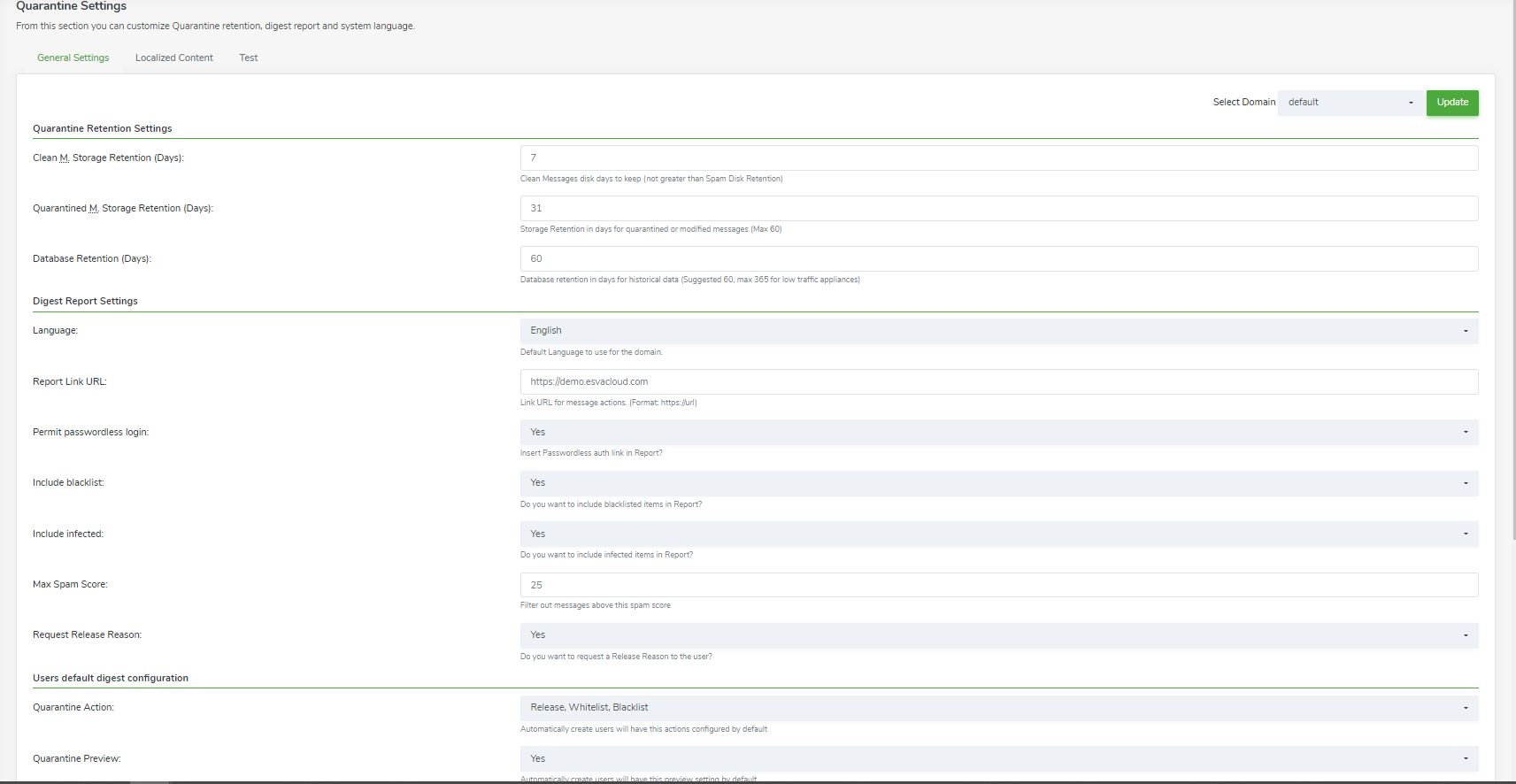Click the Include blacklist label
The image size is (1516, 784).
(x=68, y=482)
